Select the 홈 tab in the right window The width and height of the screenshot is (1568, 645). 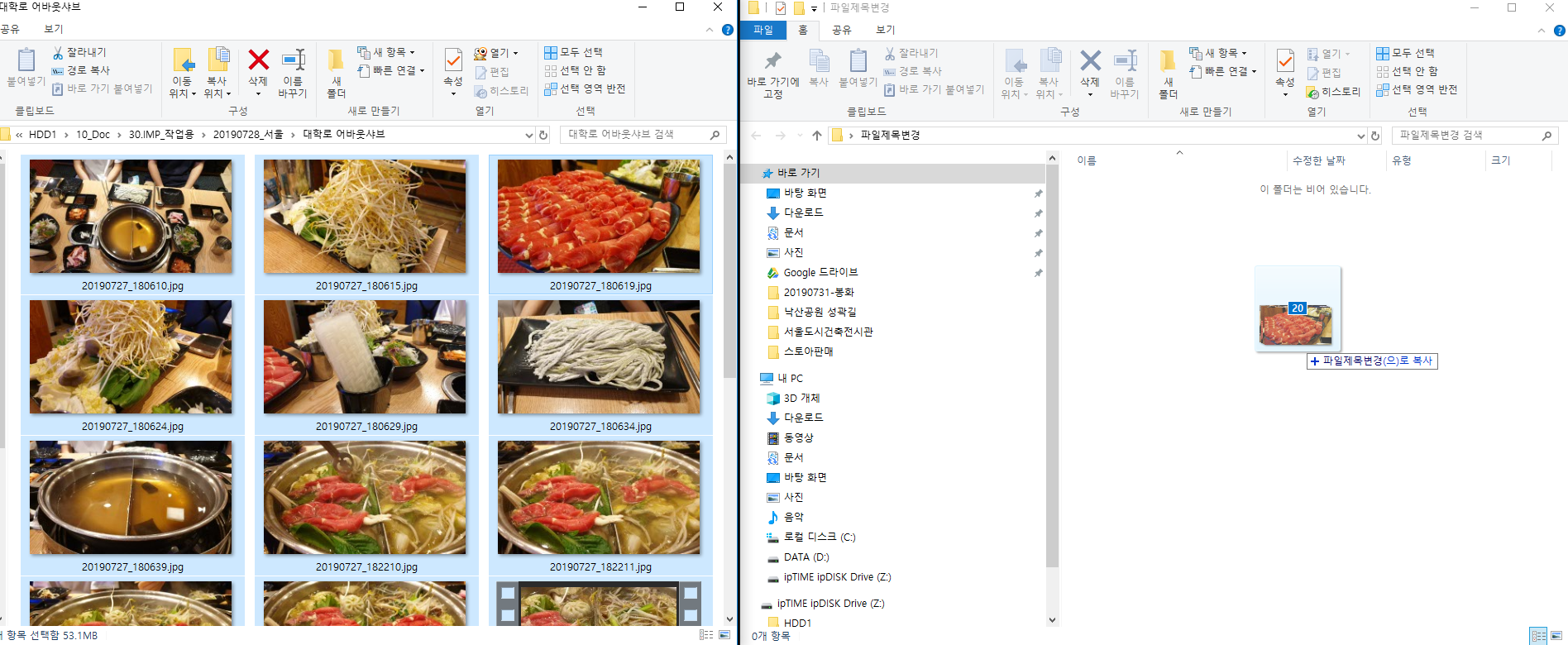(x=803, y=31)
